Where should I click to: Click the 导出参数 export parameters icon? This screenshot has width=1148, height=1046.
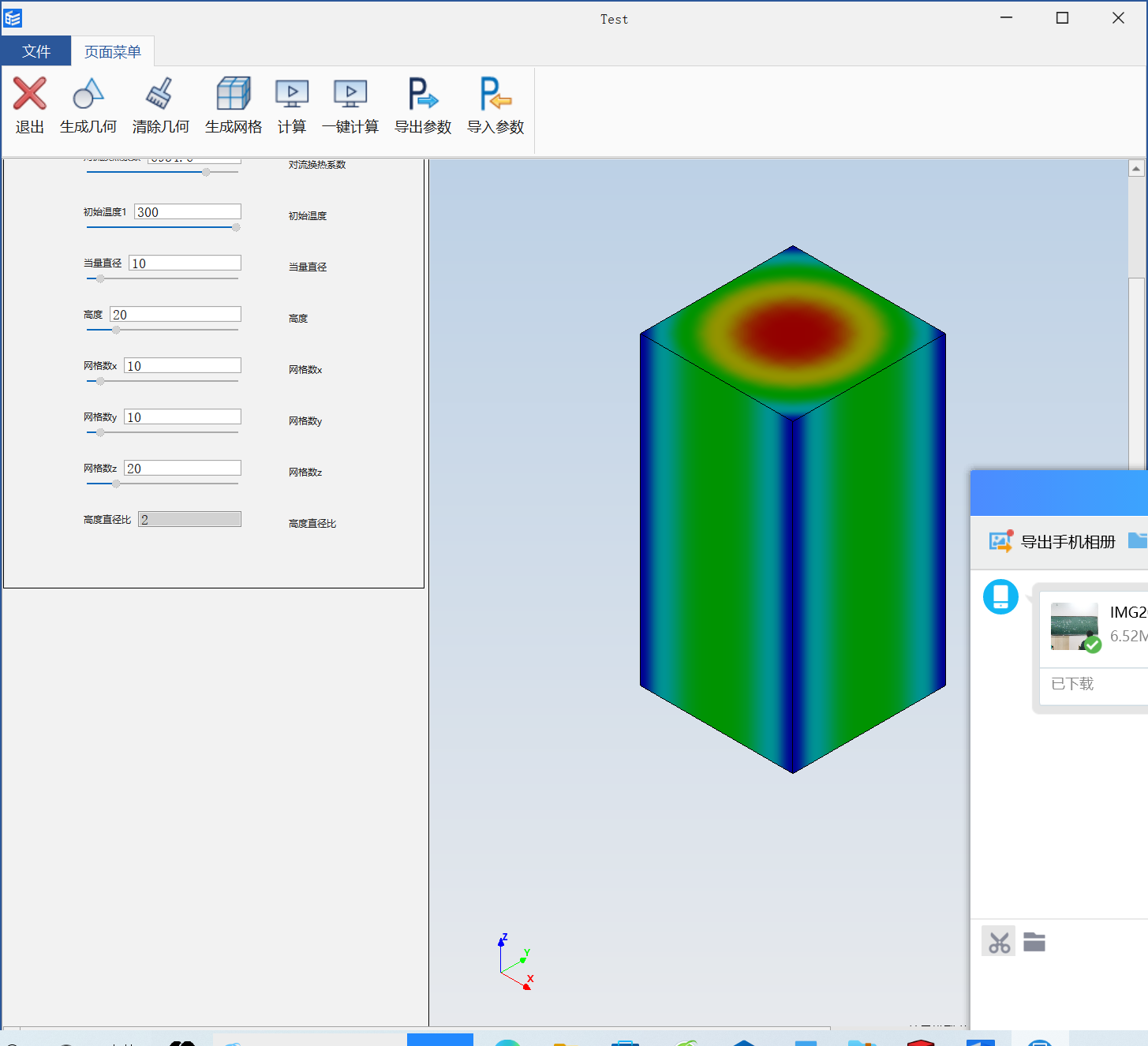click(x=423, y=94)
